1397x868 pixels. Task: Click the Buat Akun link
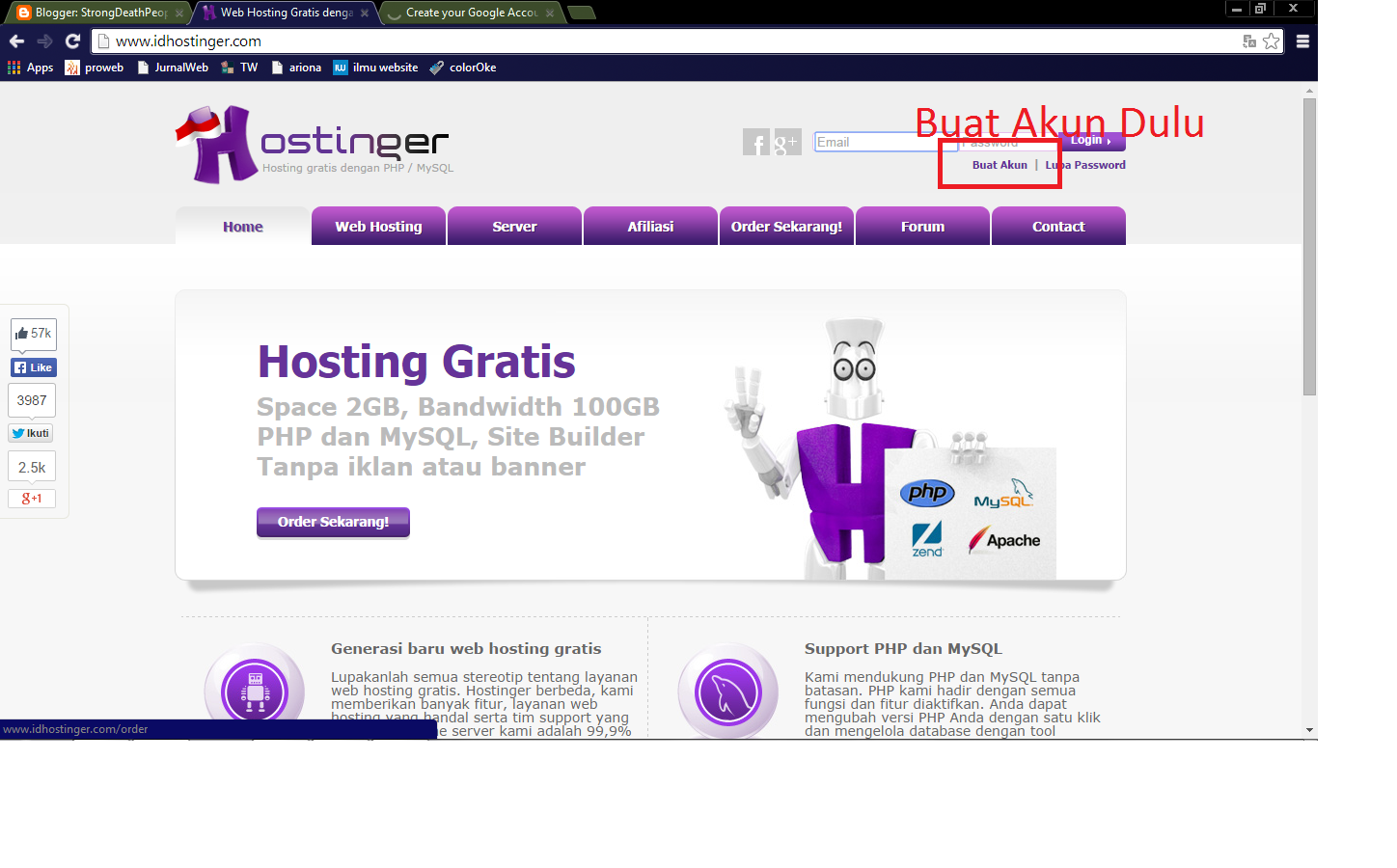click(1000, 165)
